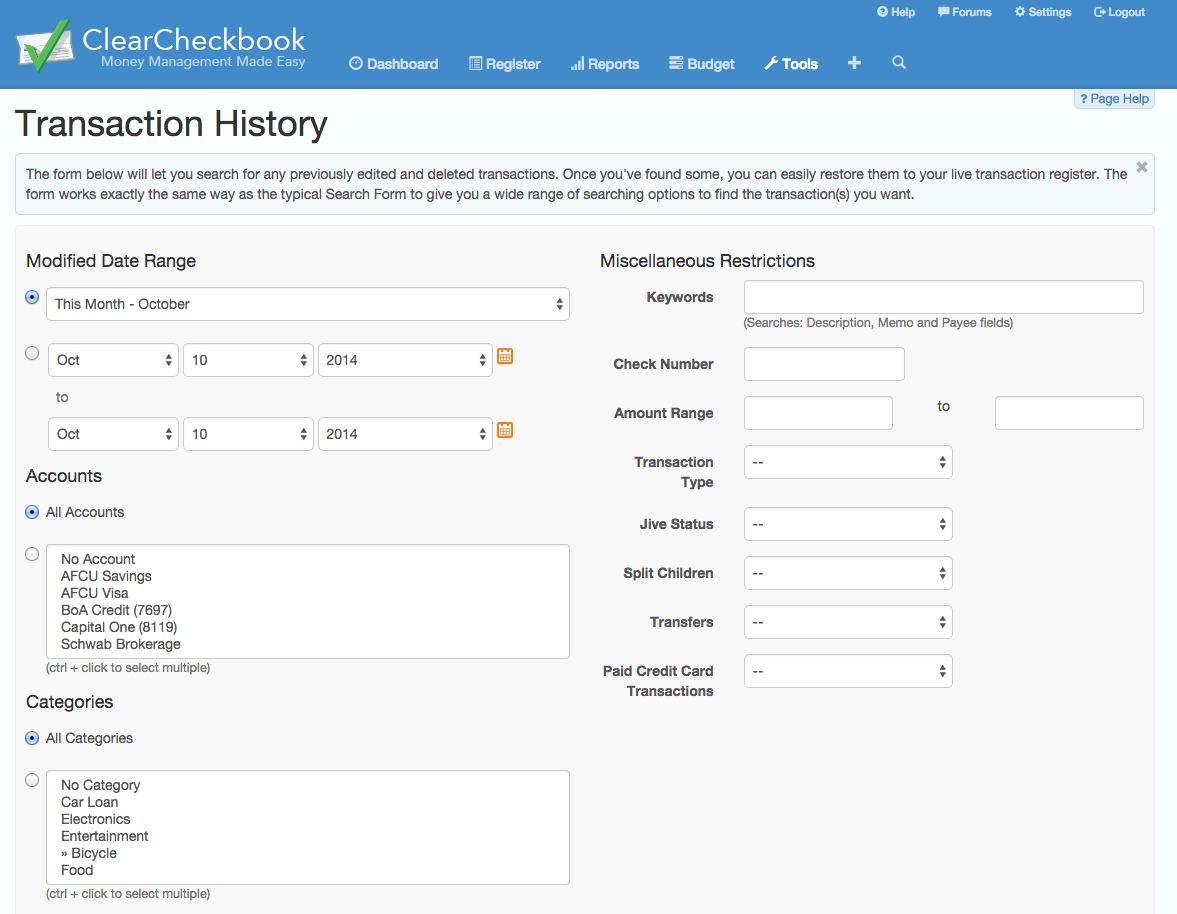Choose the specific accounts list radio button
The image size is (1177, 914).
pyautogui.click(x=32, y=554)
